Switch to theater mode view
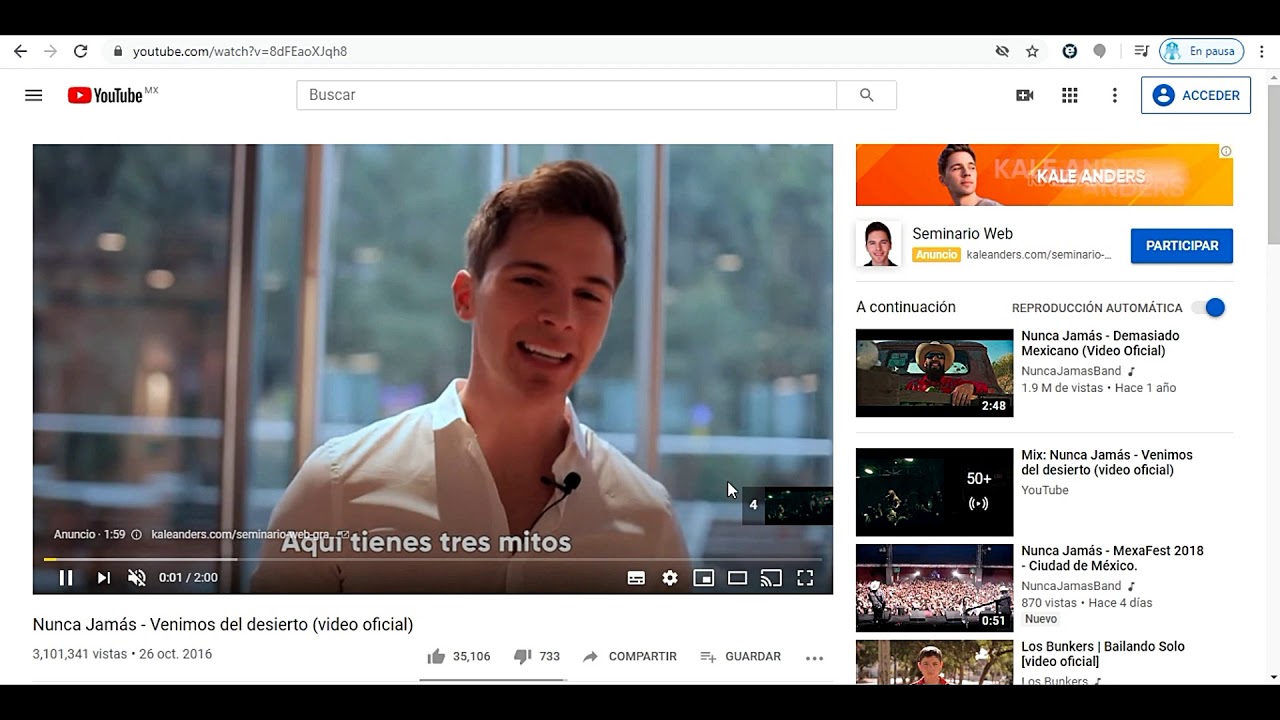 (x=737, y=578)
